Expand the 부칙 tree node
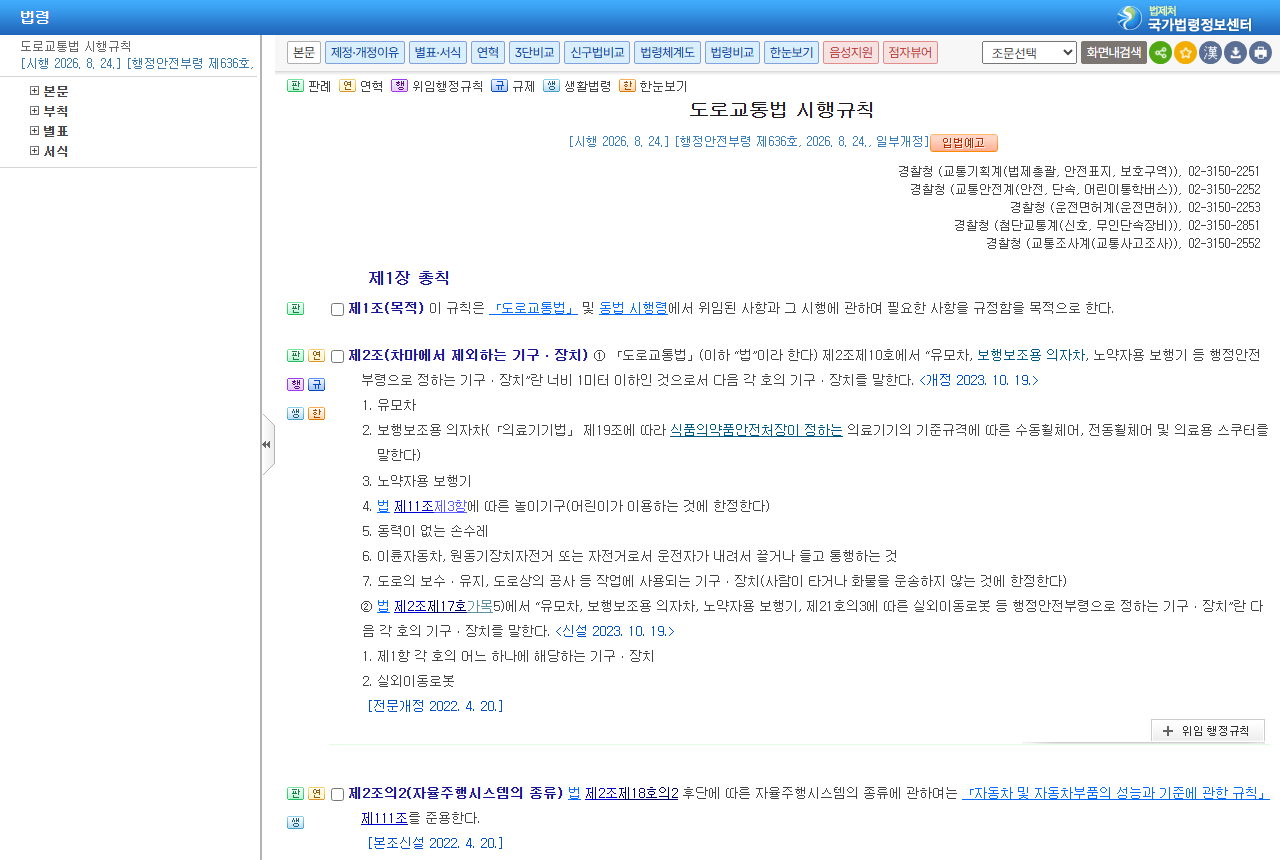 click(x=35, y=111)
